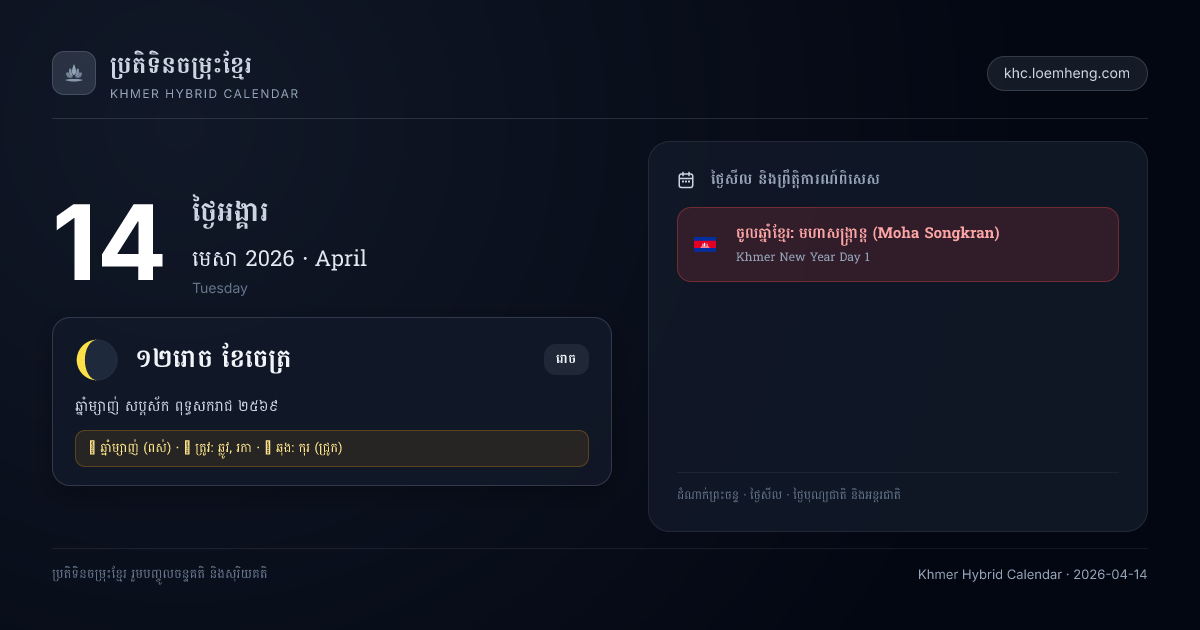This screenshot has width=1200, height=630.
Task: Click the ១២រោច ខែចេត្រ lunar date heading
Action: 214,359
